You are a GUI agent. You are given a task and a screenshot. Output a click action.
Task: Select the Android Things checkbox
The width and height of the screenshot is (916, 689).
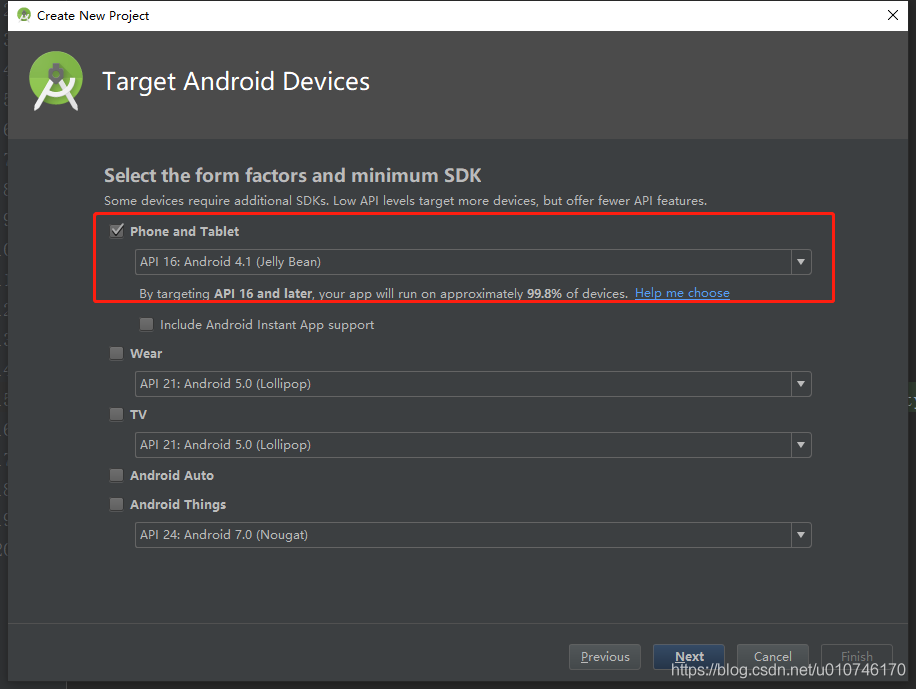(x=117, y=504)
